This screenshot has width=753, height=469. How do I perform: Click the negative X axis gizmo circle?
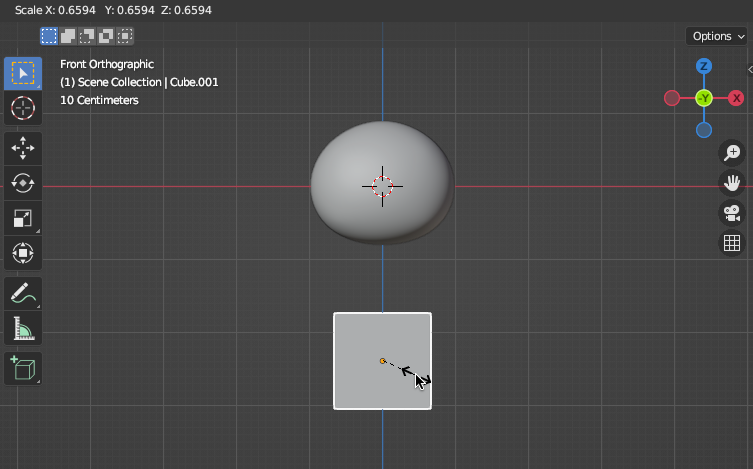[x=672, y=98]
